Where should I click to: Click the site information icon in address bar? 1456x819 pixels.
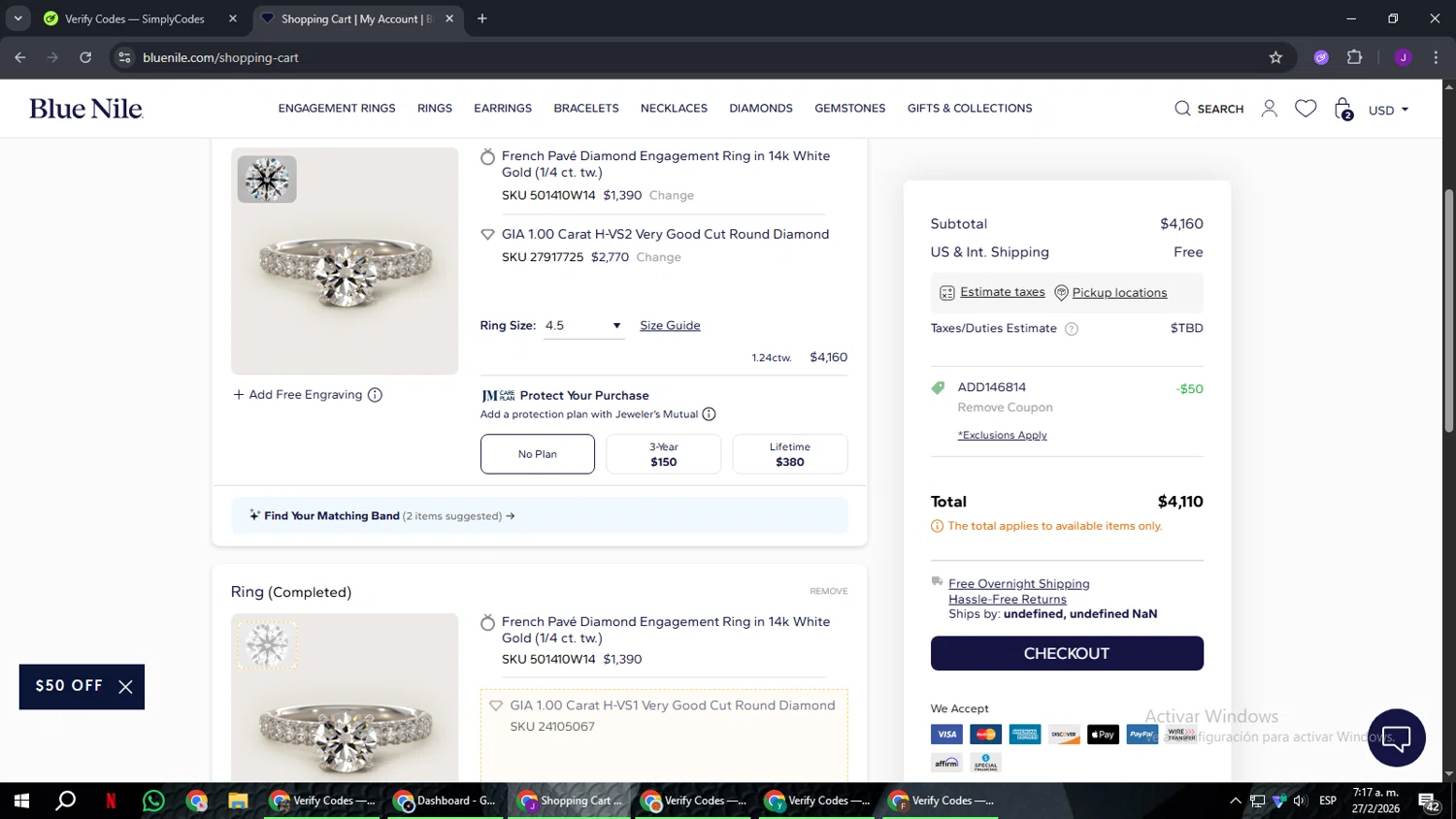124,57
